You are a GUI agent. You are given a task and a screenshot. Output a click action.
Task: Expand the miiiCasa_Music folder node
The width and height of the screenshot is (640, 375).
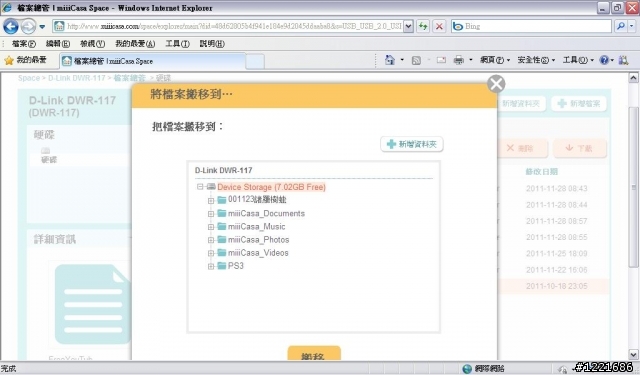pos(211,227)
